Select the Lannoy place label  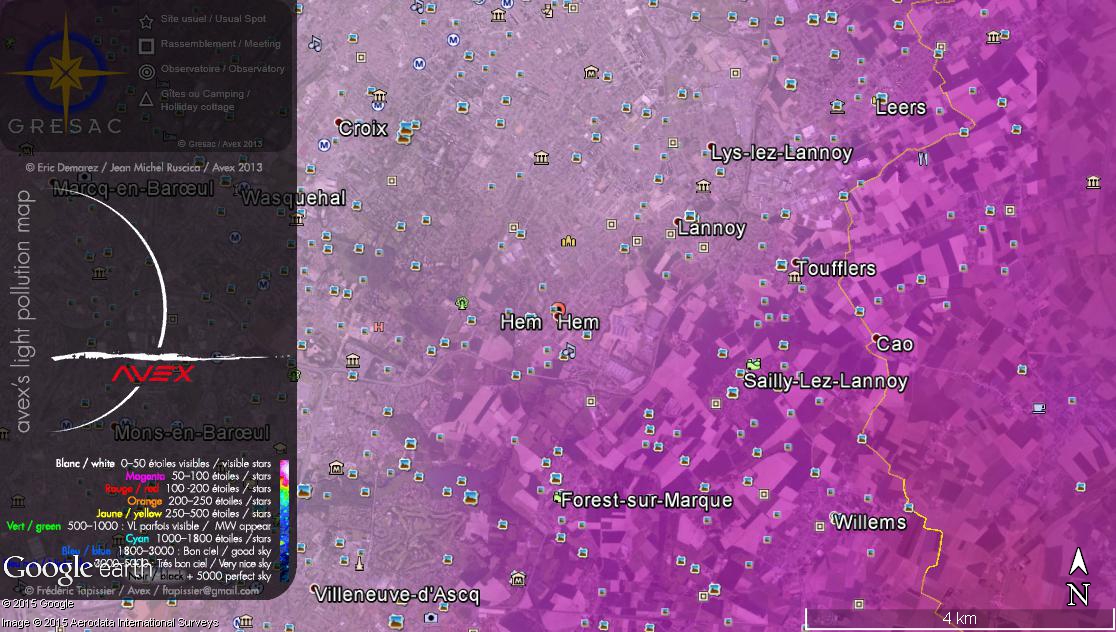click(712, 228)
